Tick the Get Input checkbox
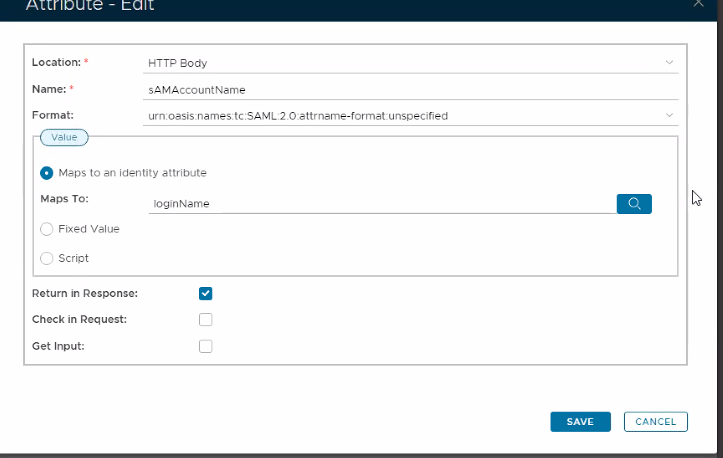 206,347
